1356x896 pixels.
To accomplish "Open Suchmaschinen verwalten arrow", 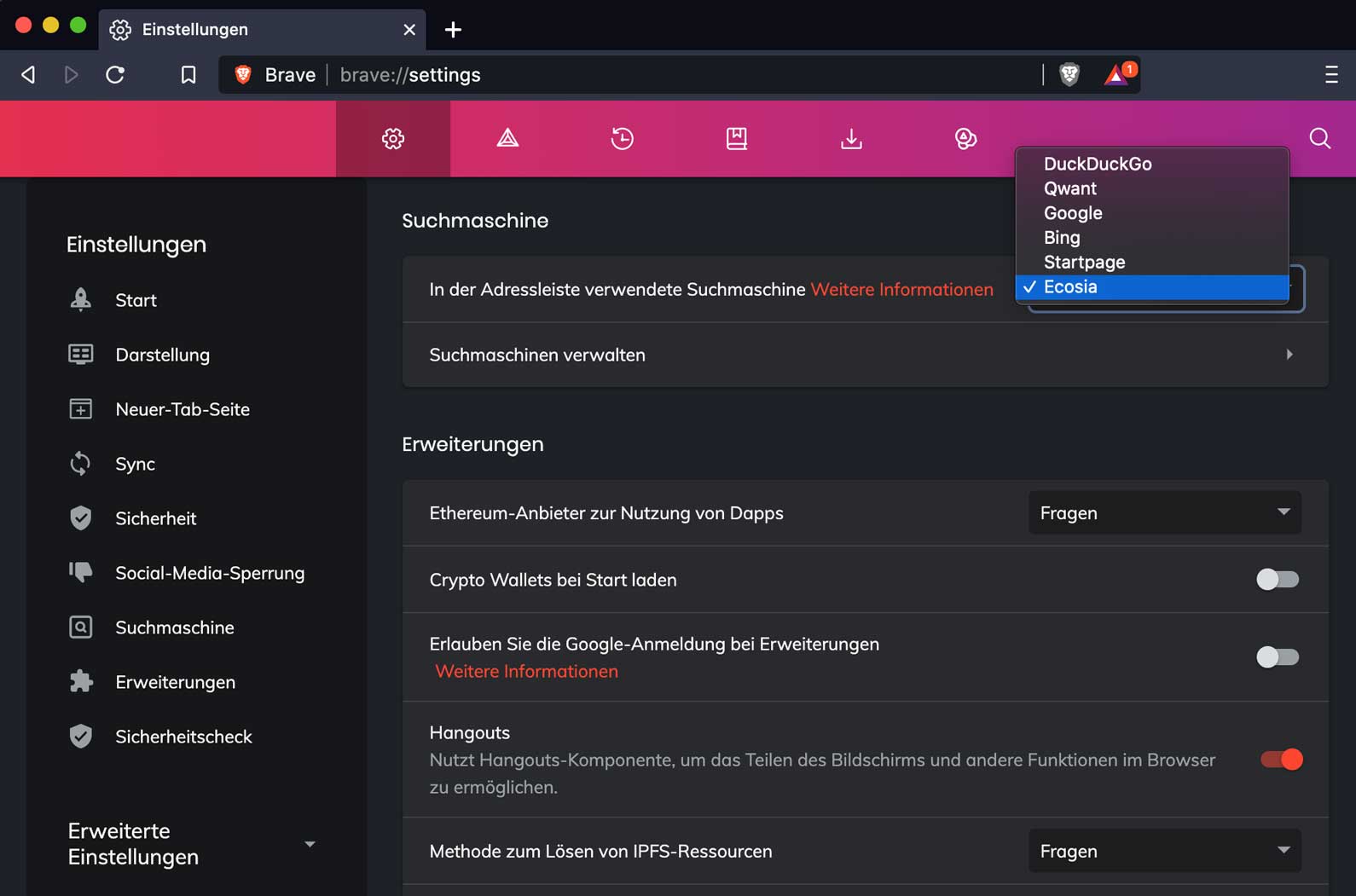I will 1289,355.
